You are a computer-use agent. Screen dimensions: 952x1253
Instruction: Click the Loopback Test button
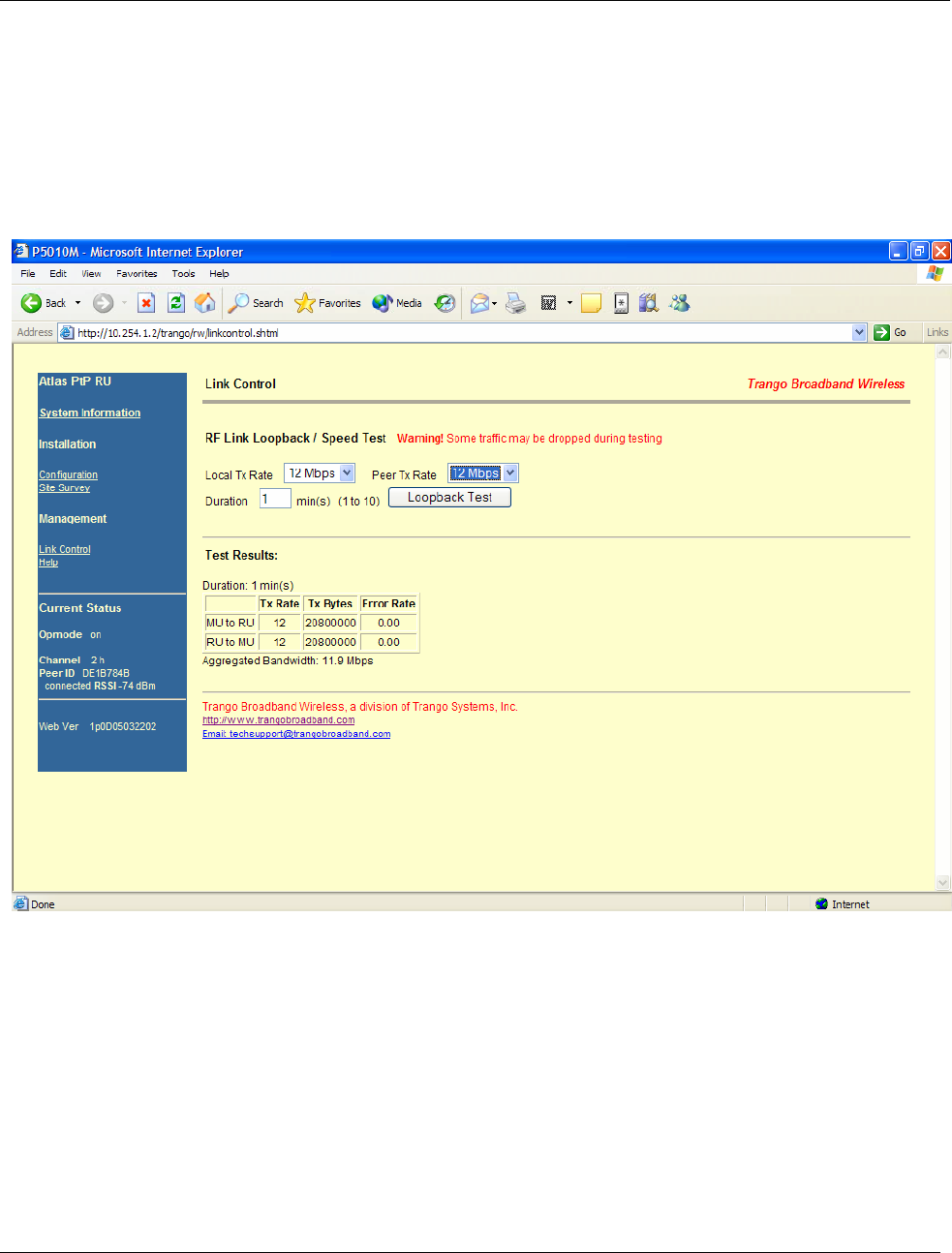[x=449, y=497]
